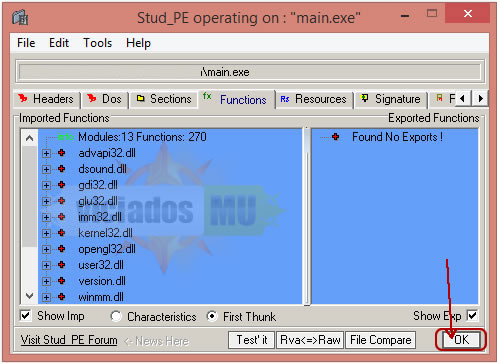
Task: Confirm with the OK button
Action: [x=461, y=340]
